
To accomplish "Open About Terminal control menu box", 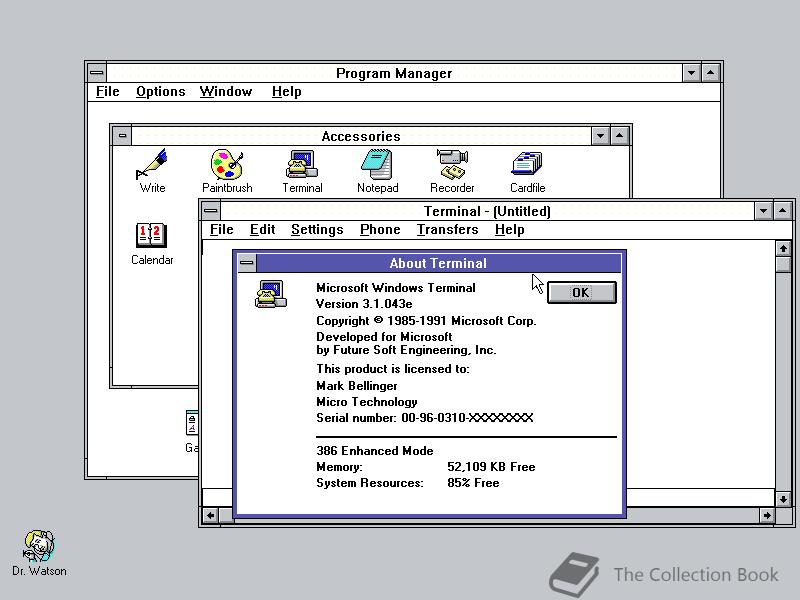I will pyautogui.click(x=246, y=263).
